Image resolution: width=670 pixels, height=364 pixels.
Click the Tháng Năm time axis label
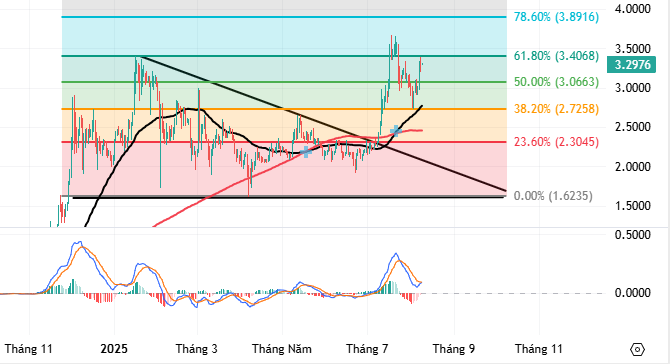[282, 349]
